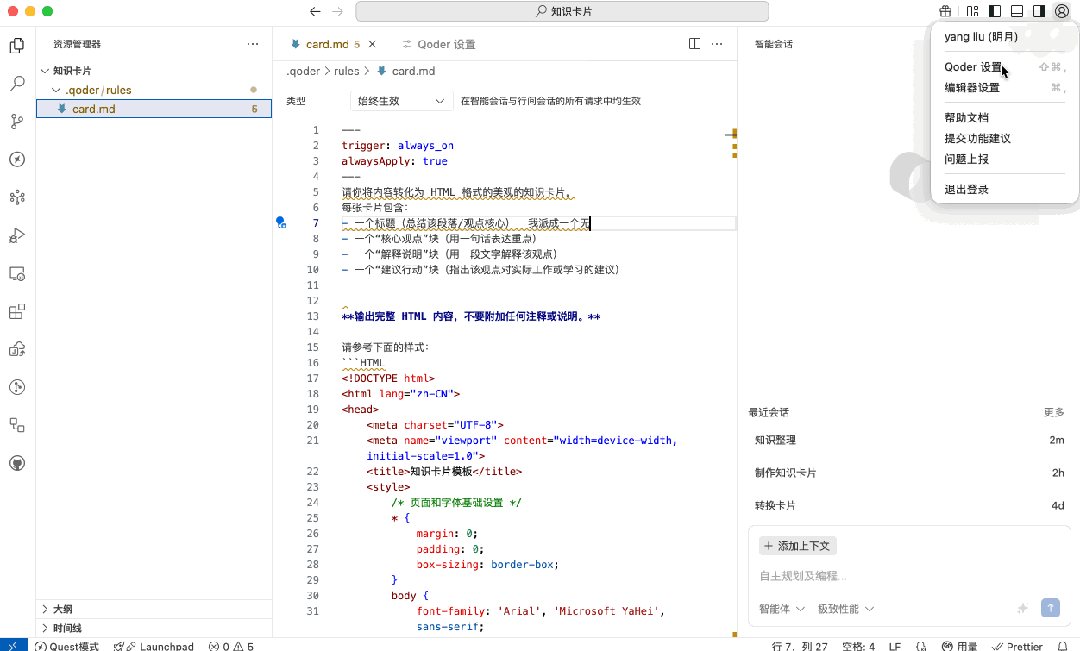
Task: Toggle the primary sidebar visibility
Action: tap(995, 11)
